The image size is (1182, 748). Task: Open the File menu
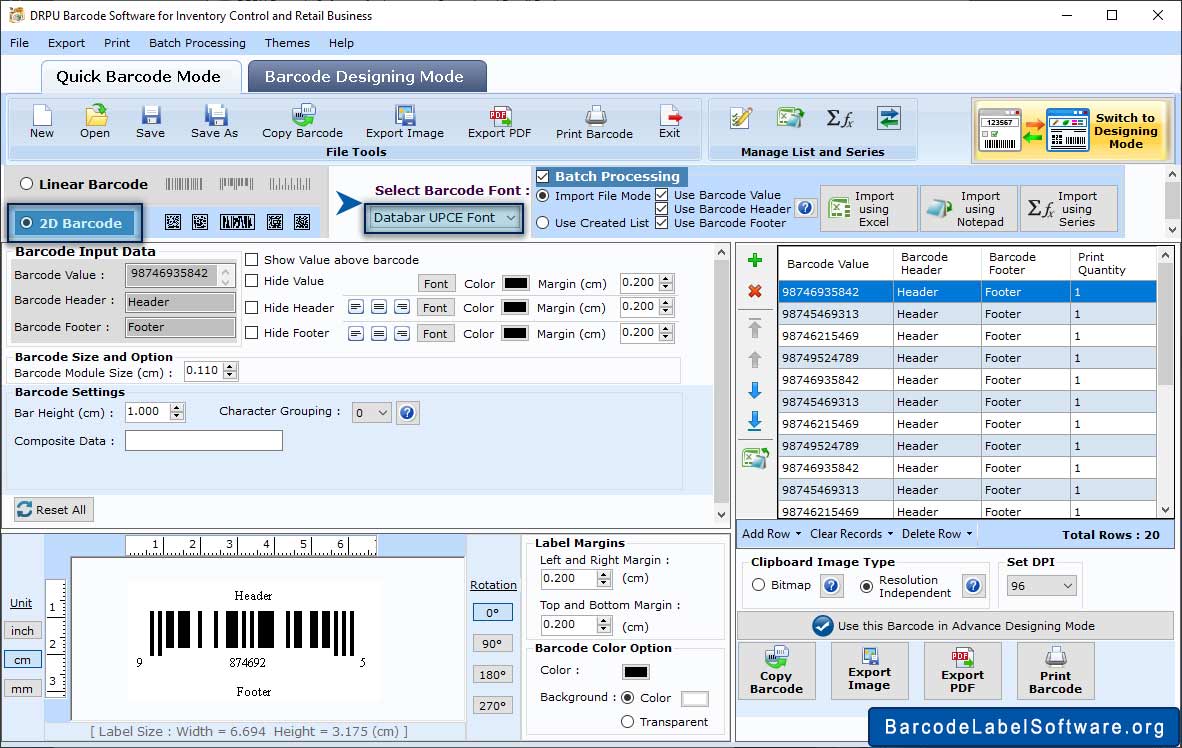click(x=20, y=43)
